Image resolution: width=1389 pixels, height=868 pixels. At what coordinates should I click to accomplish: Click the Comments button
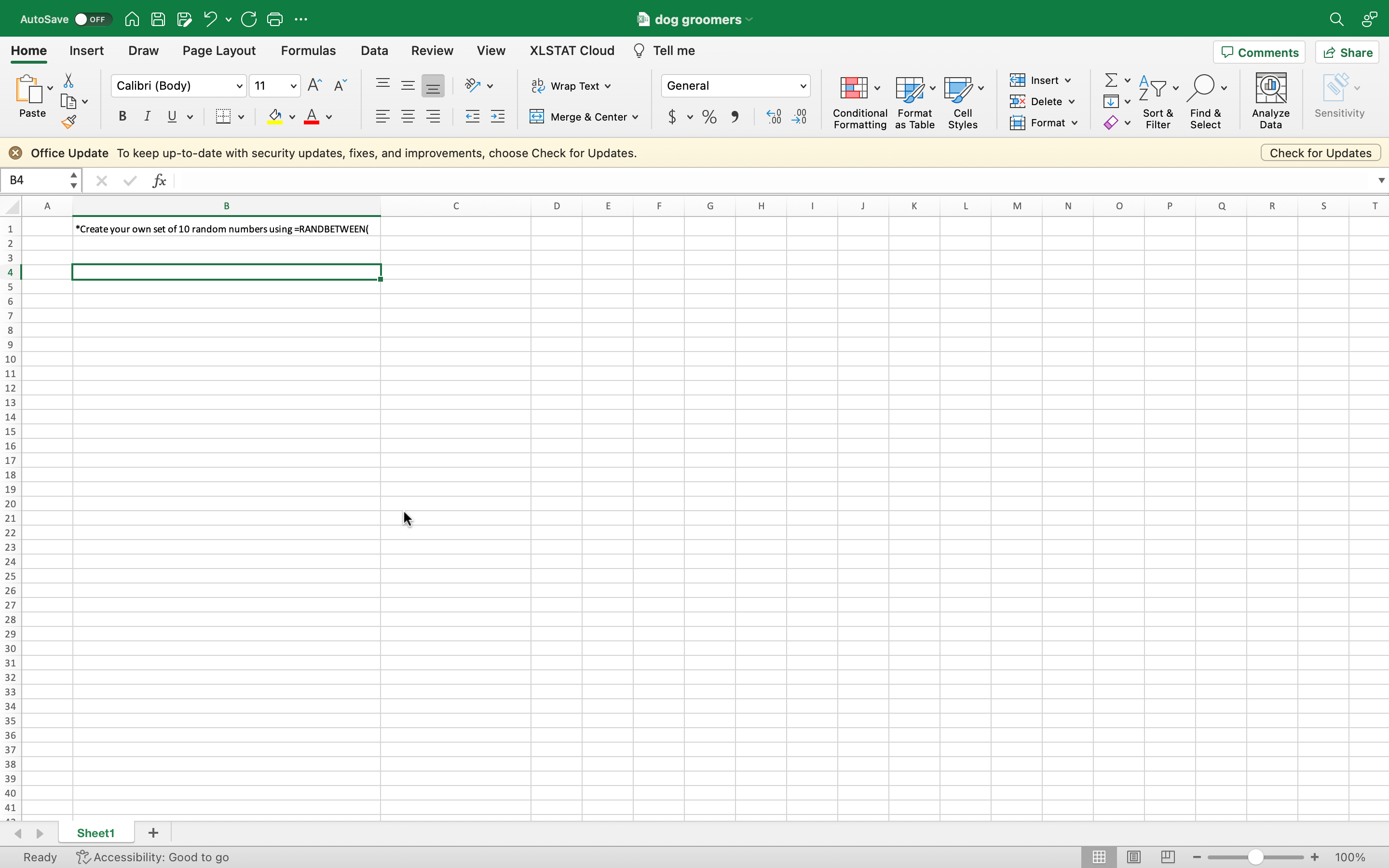pyautogui.click(x=1259, y=52)
